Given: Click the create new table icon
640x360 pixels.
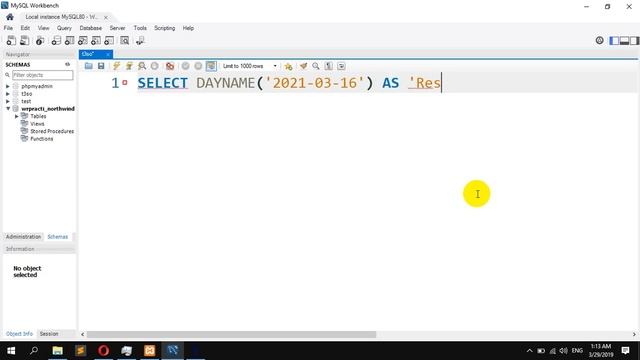Looking at the screenshot, I should [x=69, y=40].
